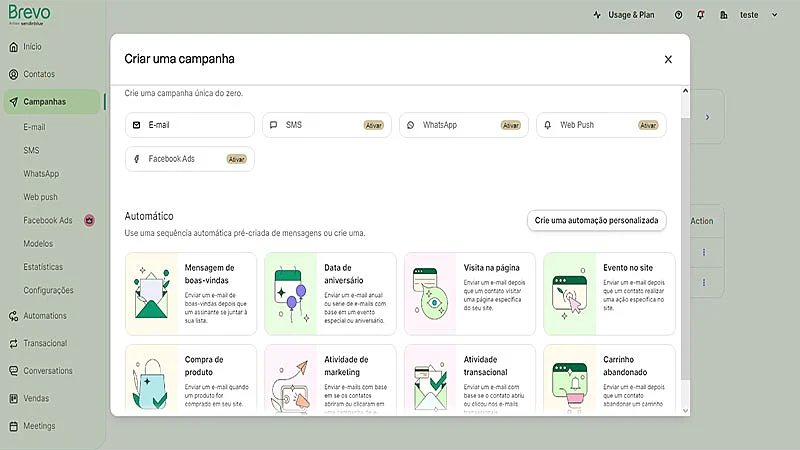Open the notifications bell icon

point(700,15)
